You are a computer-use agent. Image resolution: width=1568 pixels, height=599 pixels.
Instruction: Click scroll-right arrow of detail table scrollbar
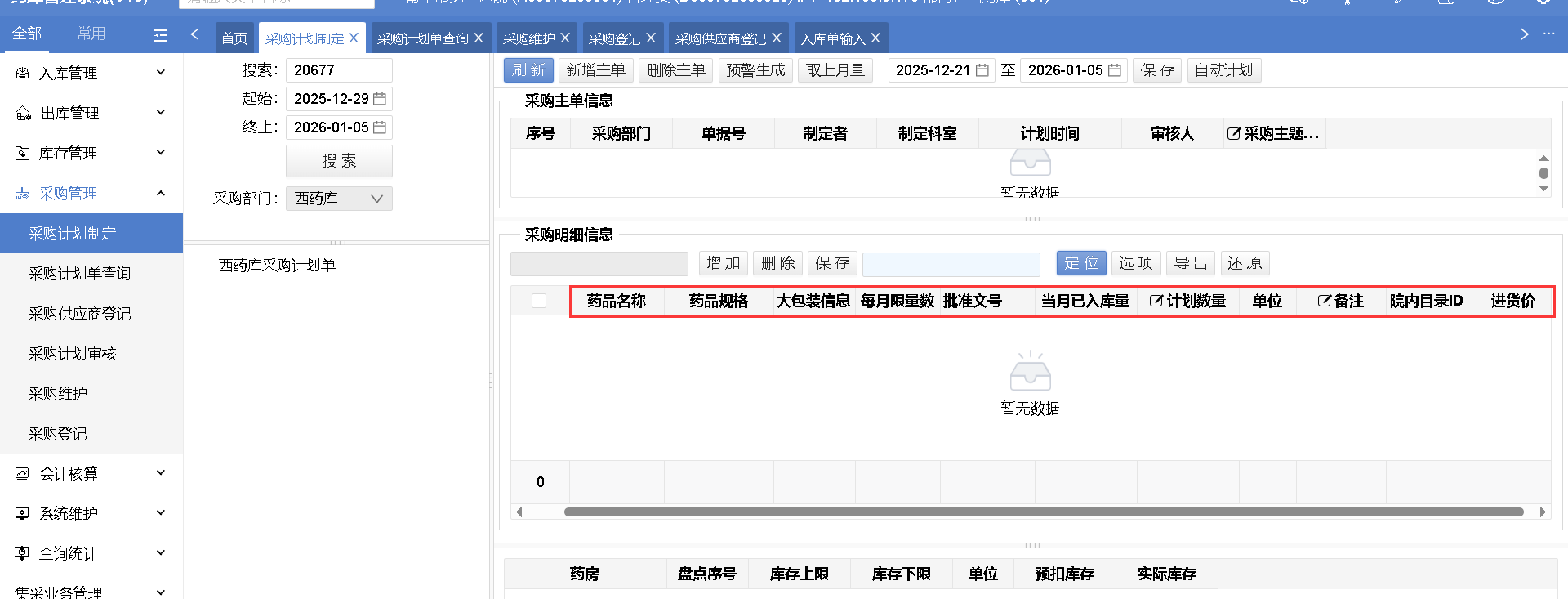pos(1543,512)
